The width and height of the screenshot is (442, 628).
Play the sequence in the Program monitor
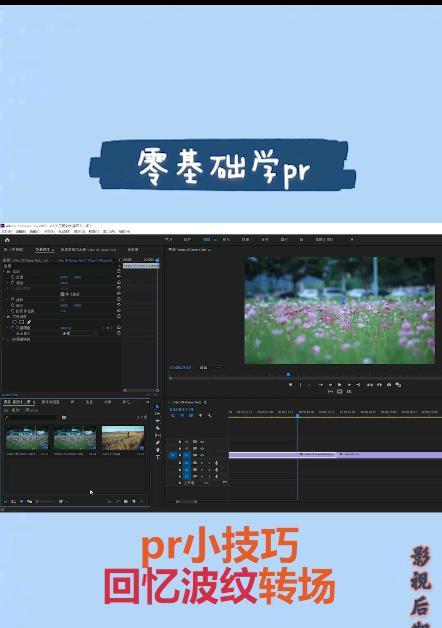pyautogui.click(x=340, y=385)
